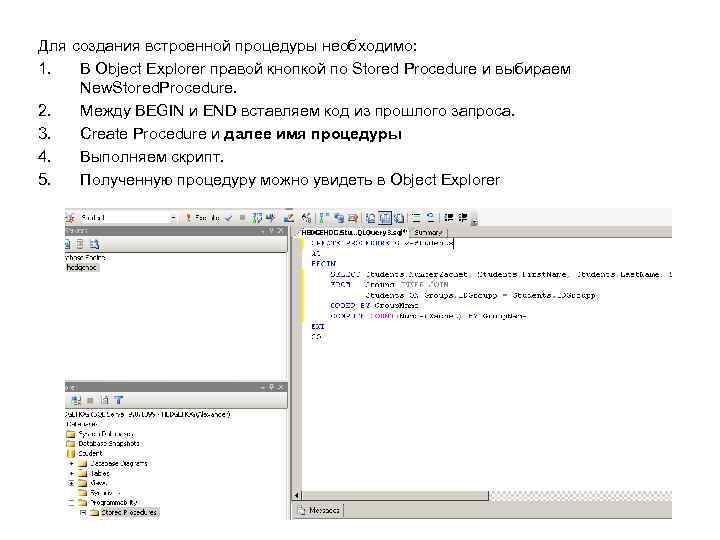Close the Registered Servers panel
This screenshot has width=720, height=540.
tap(281, 231)
